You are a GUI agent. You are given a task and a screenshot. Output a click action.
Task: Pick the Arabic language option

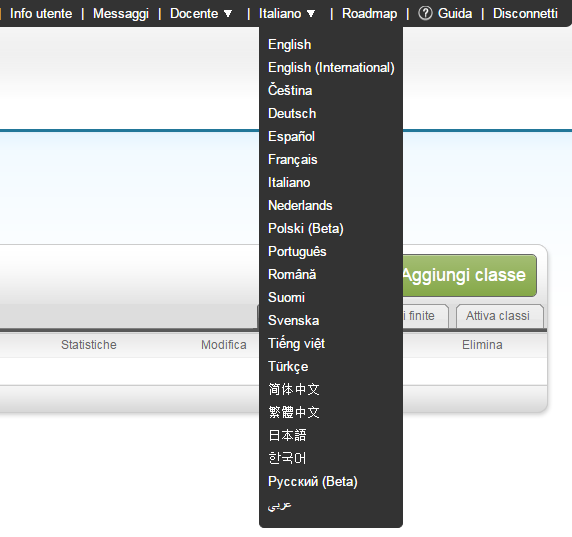point(279,505)
